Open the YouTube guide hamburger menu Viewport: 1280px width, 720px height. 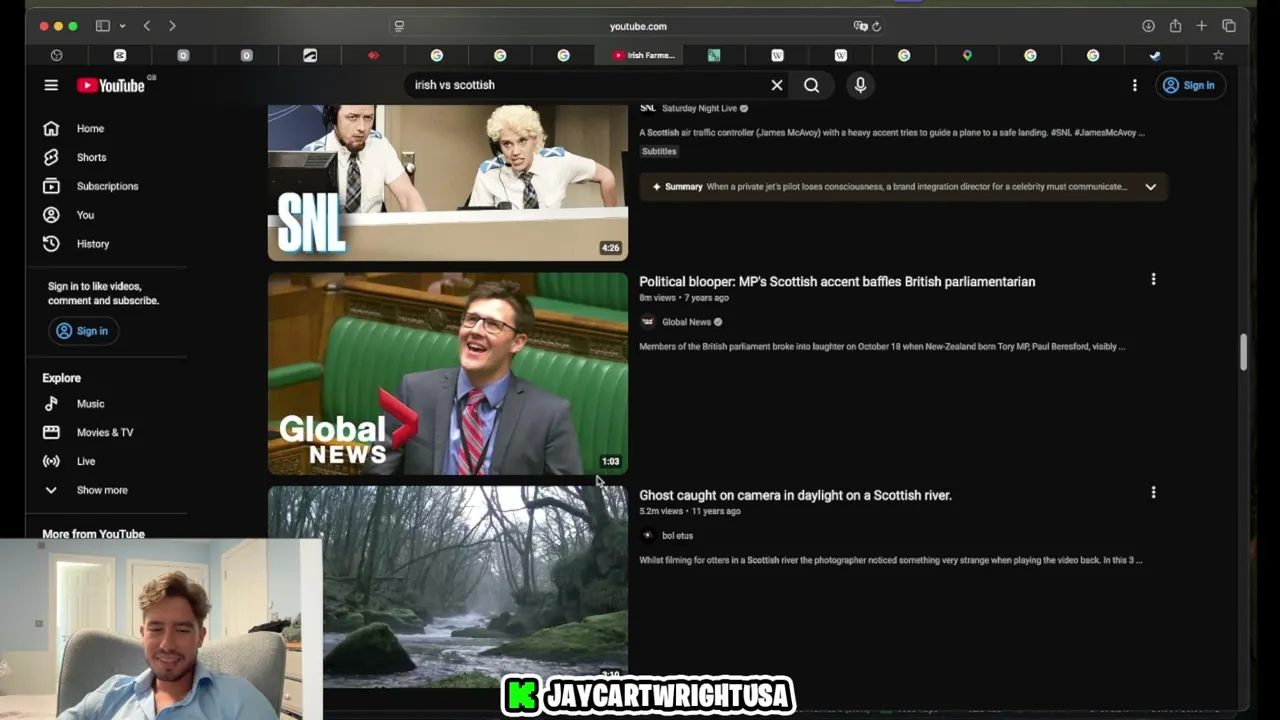[x=51, y=85]
